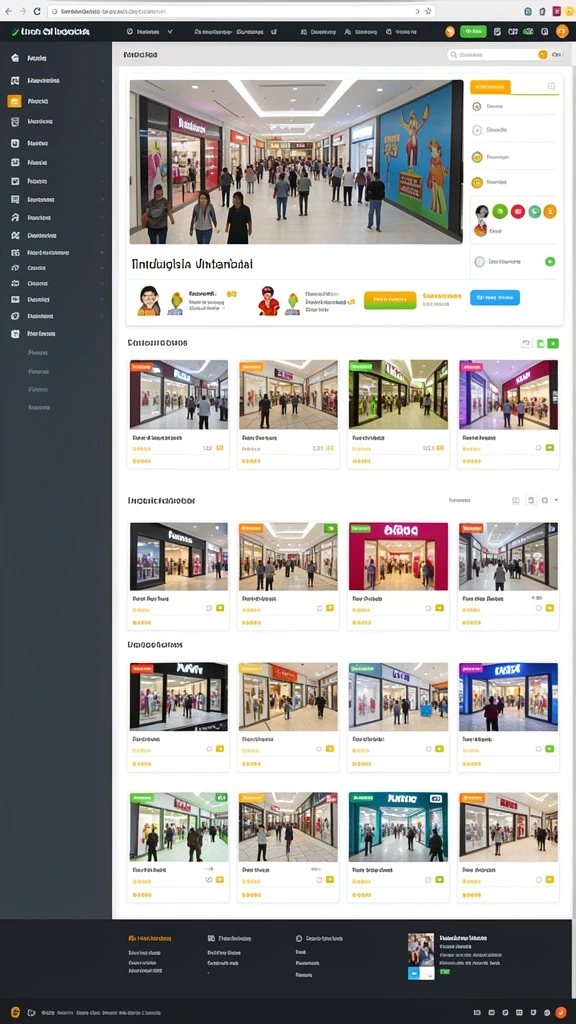Select the second radio option in right panel
Image resolution: width=576 pixels, height=1024 pixels.
tap(477, 131)
